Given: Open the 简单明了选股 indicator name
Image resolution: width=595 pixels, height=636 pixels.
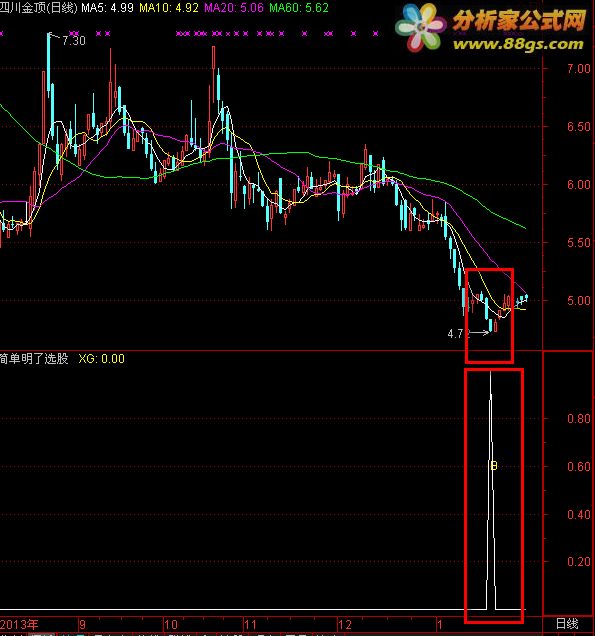Looking at the screenshot, I should (34, 359).
